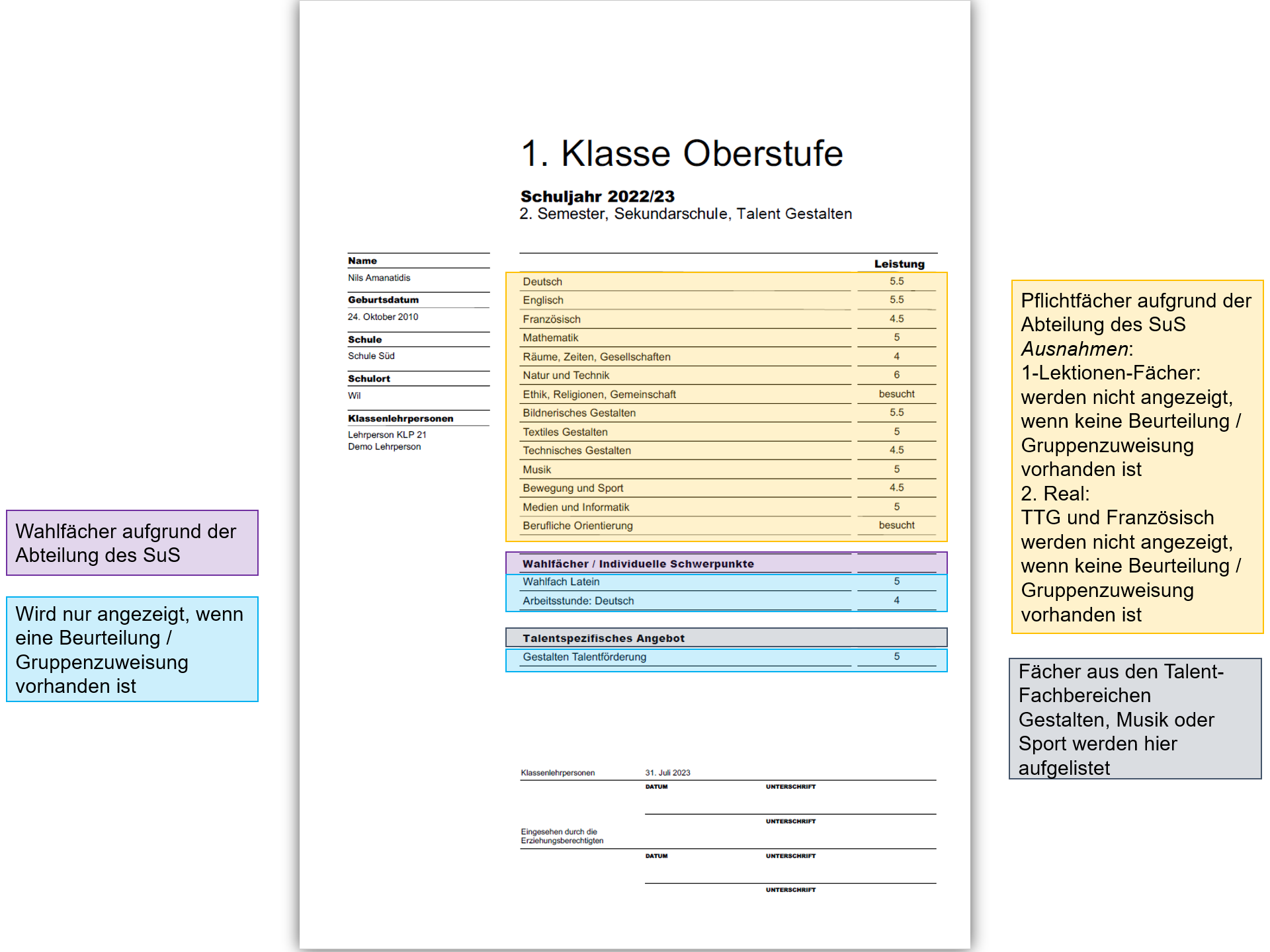Select the Deutsch subject row
This screenshot has height=952, width=1270.
tap(542, 282)
